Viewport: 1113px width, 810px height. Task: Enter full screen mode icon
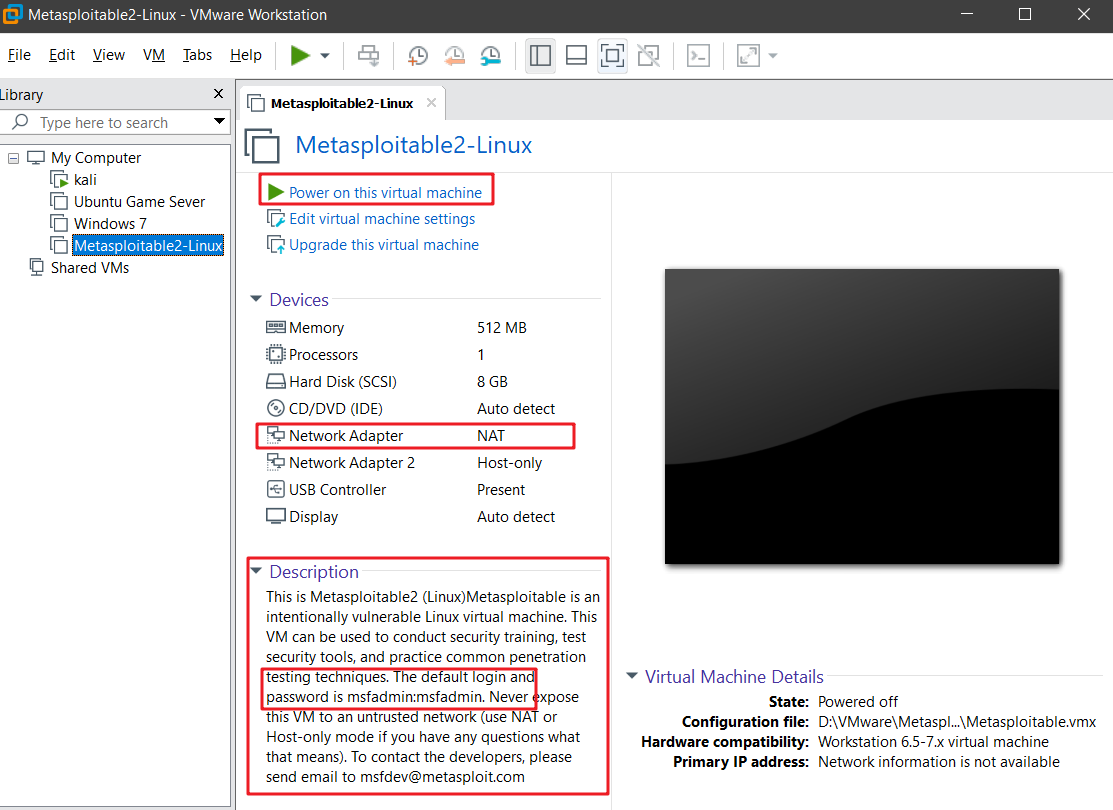tap(613, 55)
